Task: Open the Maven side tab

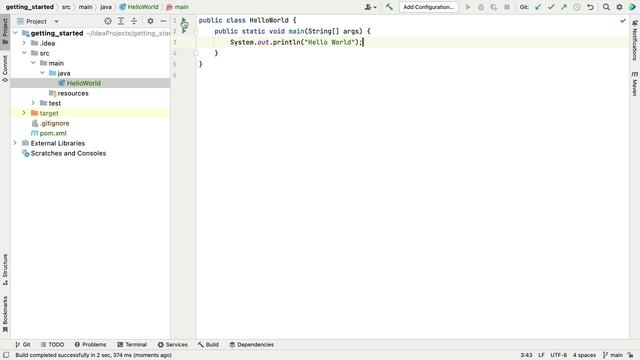Action: tap(635, 84)
